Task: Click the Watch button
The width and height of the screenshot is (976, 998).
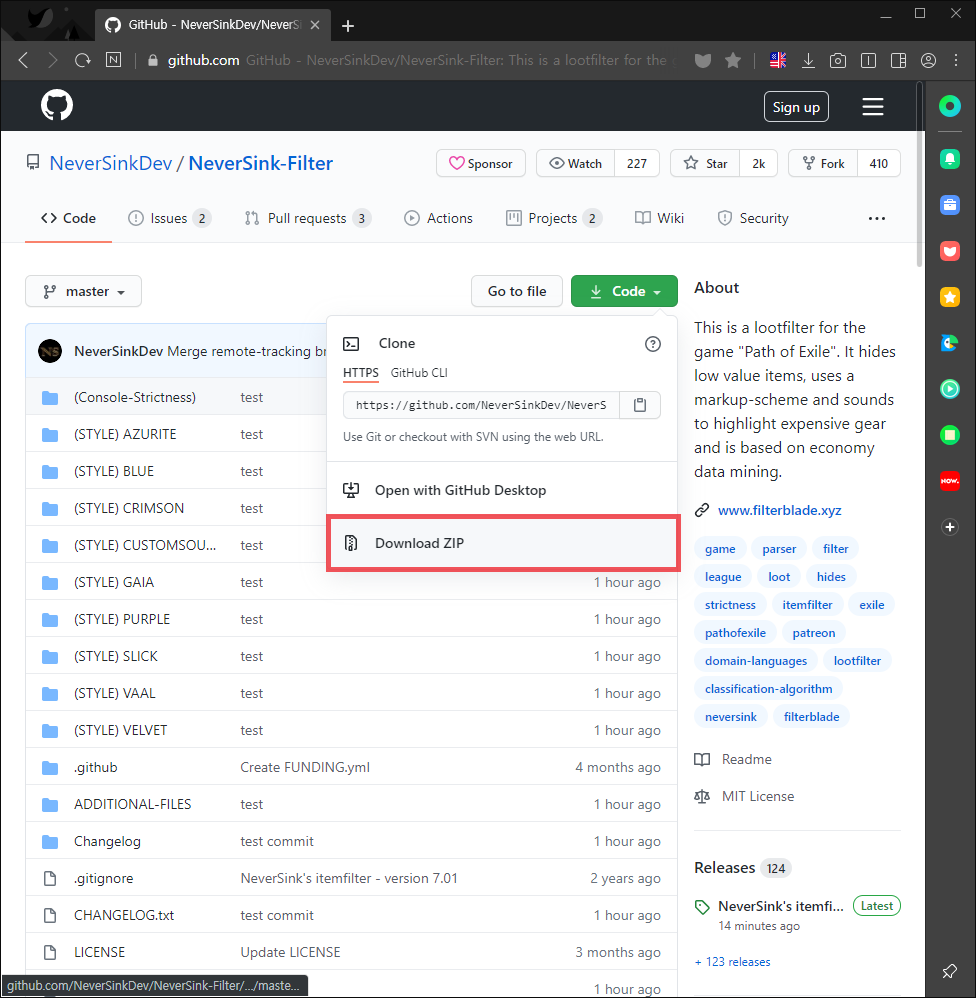Action: point(576,164)
